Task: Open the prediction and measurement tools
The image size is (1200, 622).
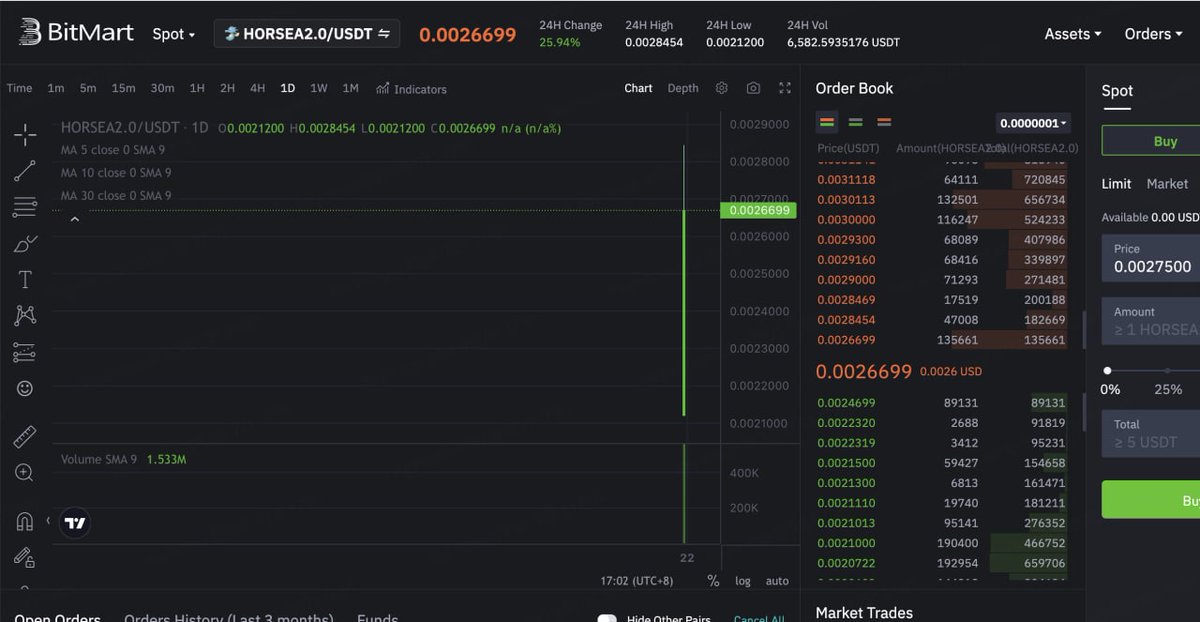Action: (25, 352)
